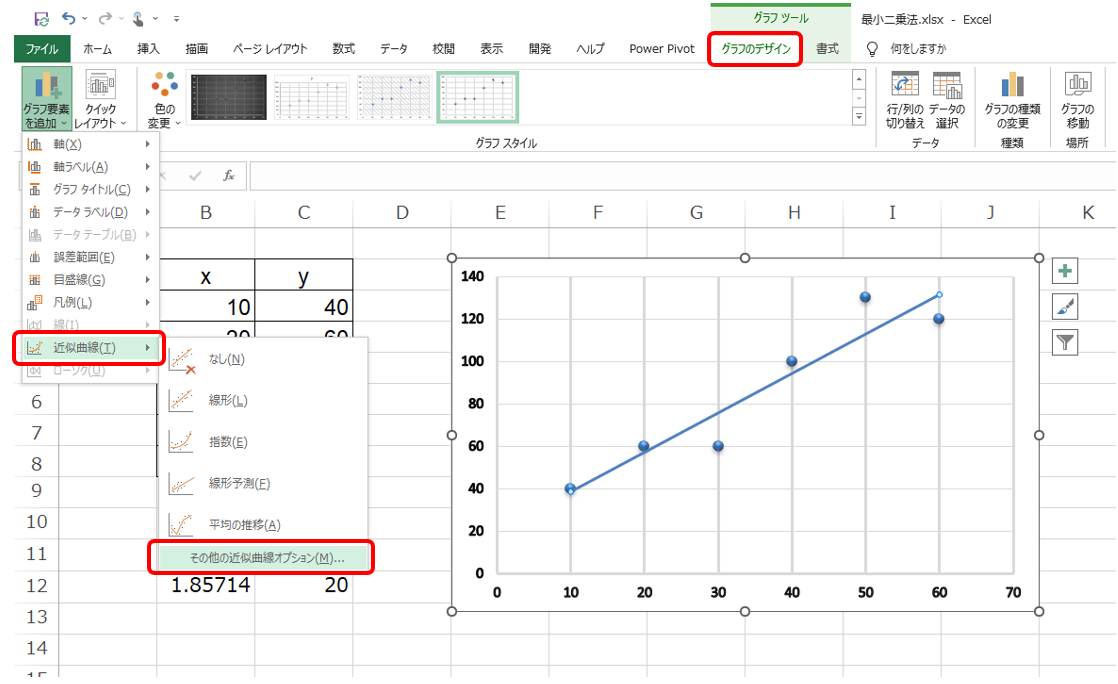Select 線形予測(F) linear forecast option
Screen dimensions: 1118x684
click(262, 484)
